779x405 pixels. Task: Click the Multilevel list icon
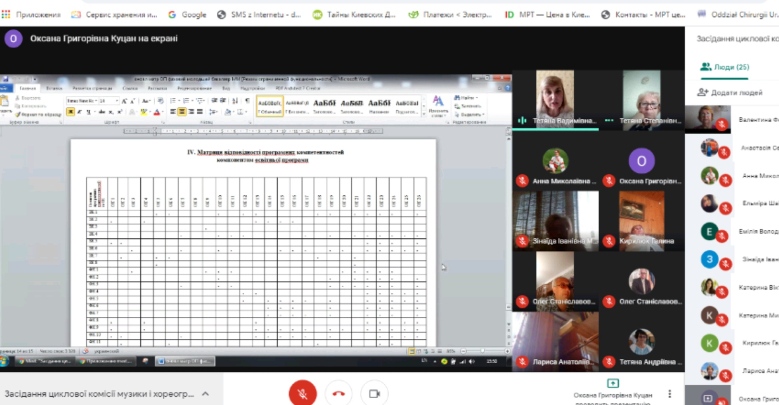199,101
